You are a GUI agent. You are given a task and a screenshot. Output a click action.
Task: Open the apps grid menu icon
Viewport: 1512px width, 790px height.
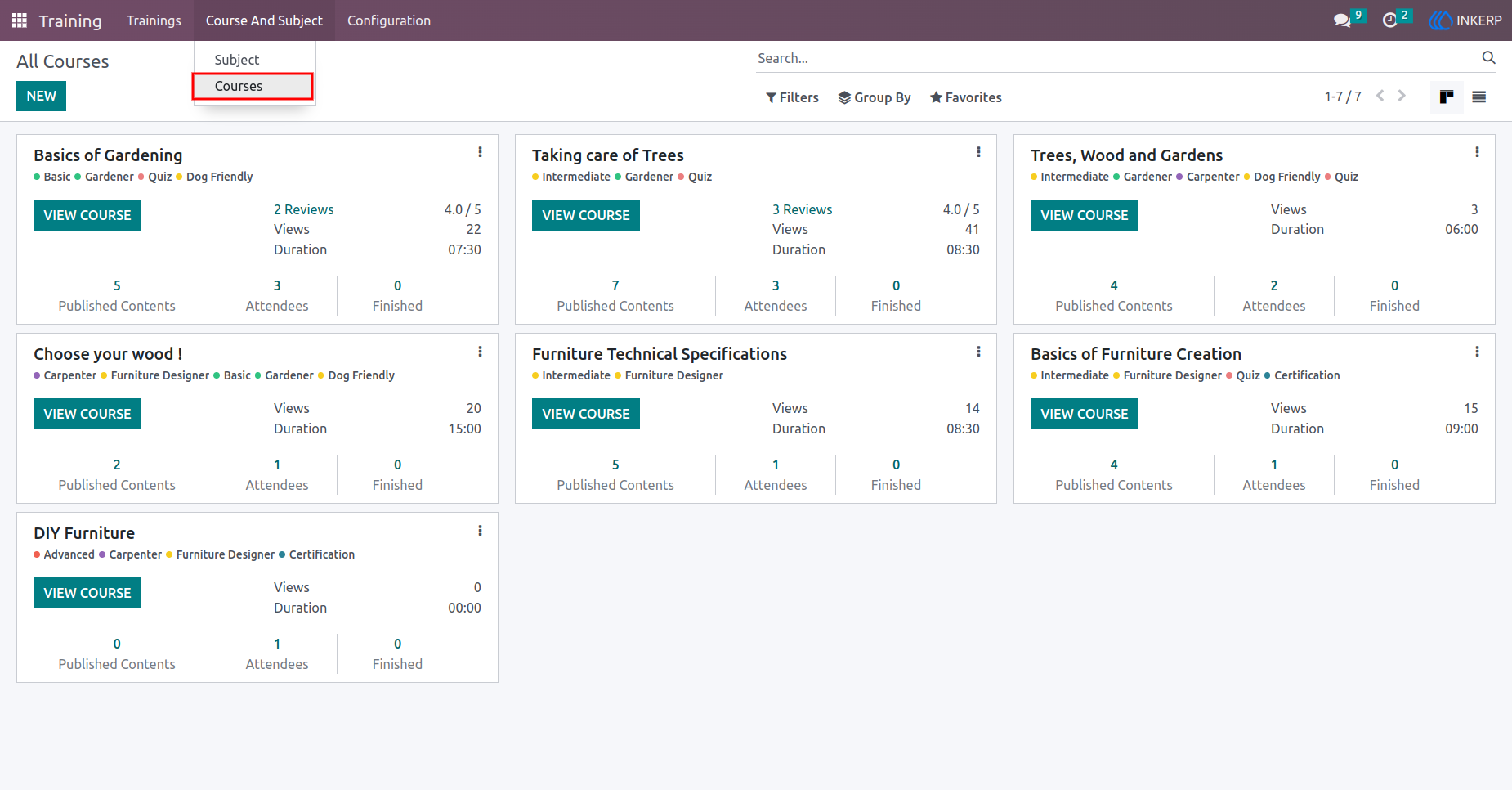click(20, 20)
